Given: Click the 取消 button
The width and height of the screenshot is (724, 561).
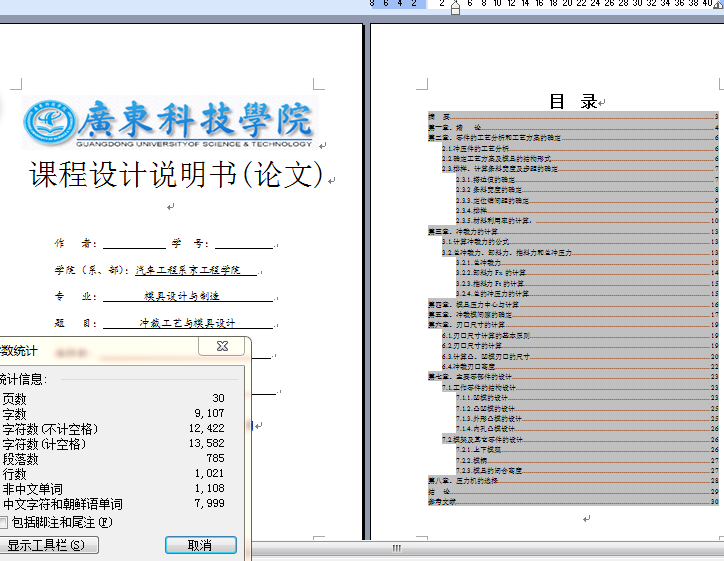Looking at the screenshot, I should [201, 545].
